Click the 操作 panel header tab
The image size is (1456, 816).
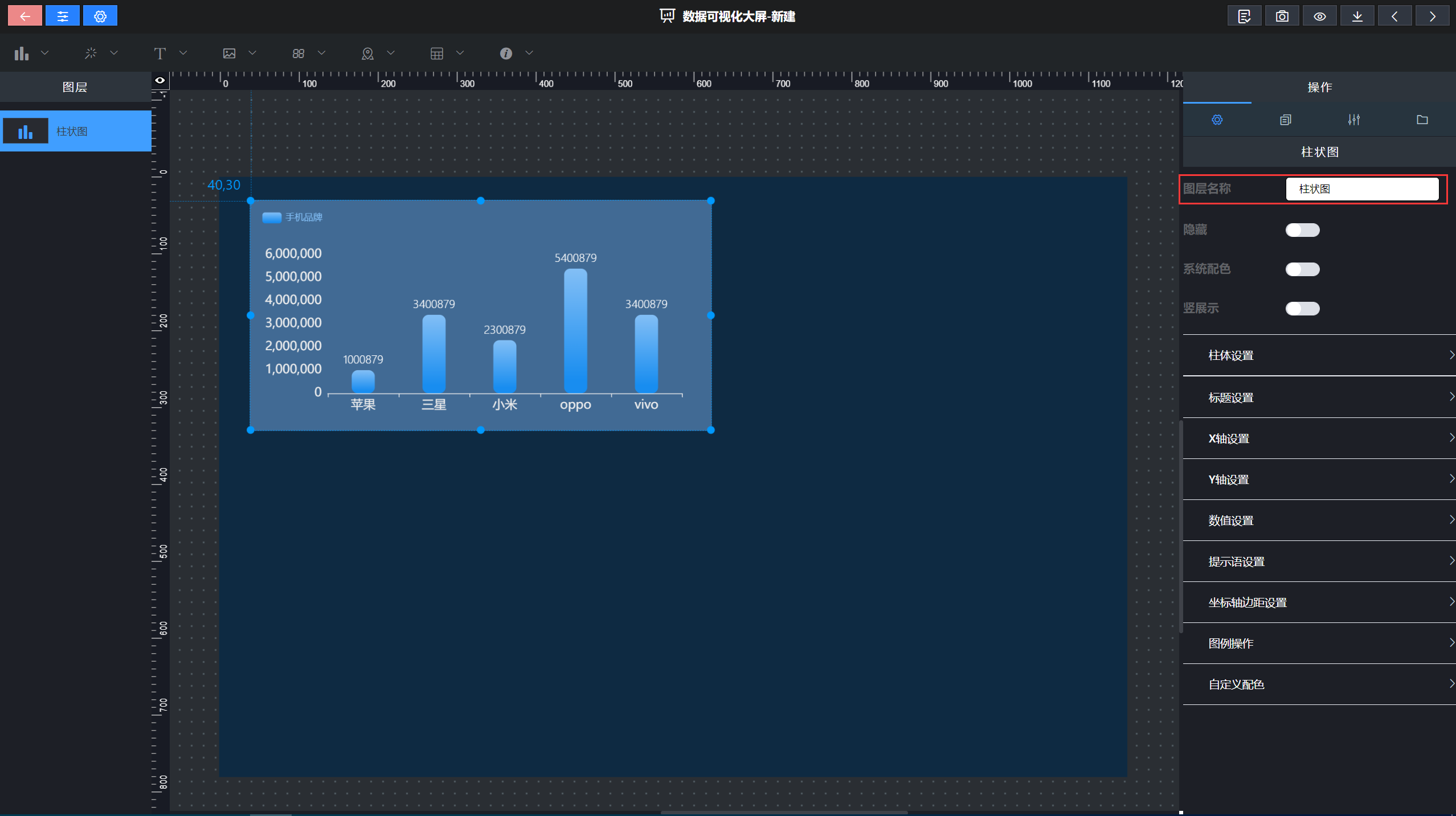[1319, 87]
